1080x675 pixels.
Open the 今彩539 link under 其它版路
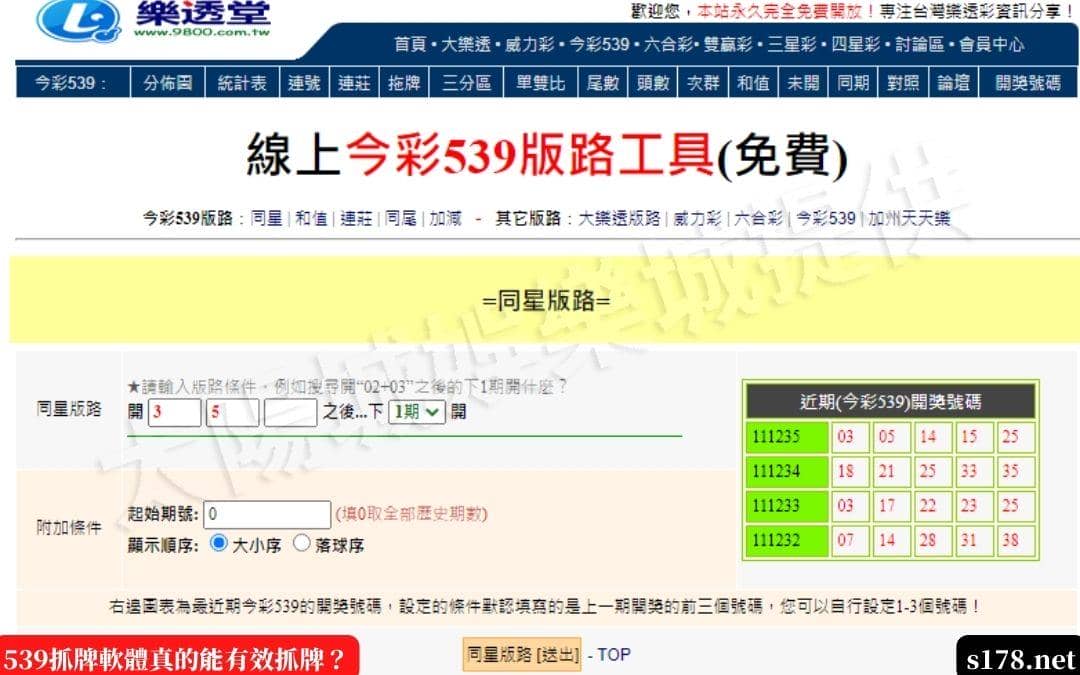826,219
